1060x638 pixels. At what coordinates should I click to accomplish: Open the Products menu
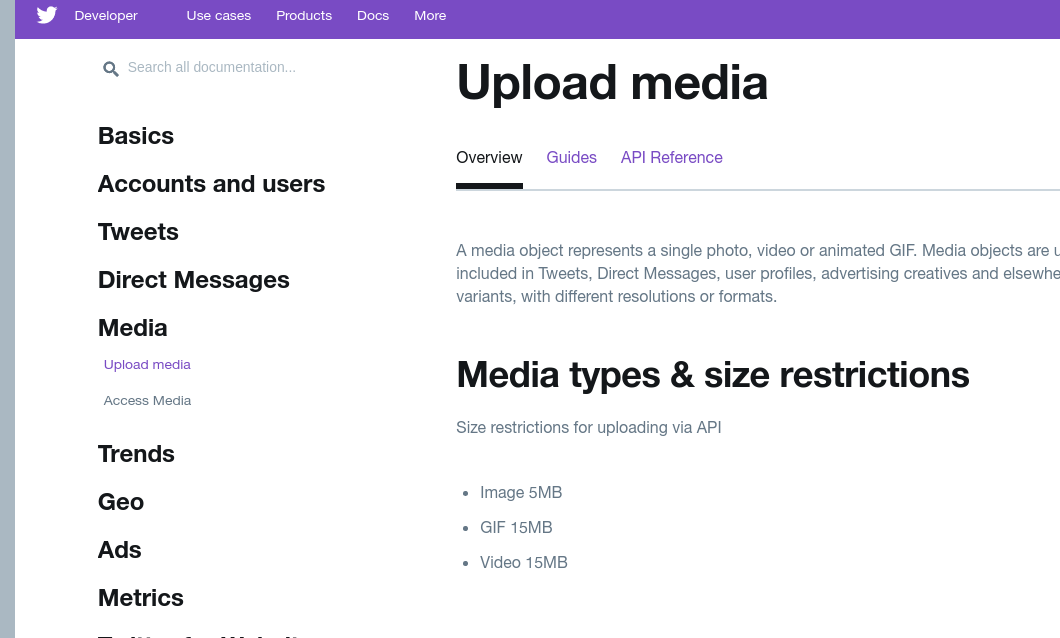coord(304,16)
